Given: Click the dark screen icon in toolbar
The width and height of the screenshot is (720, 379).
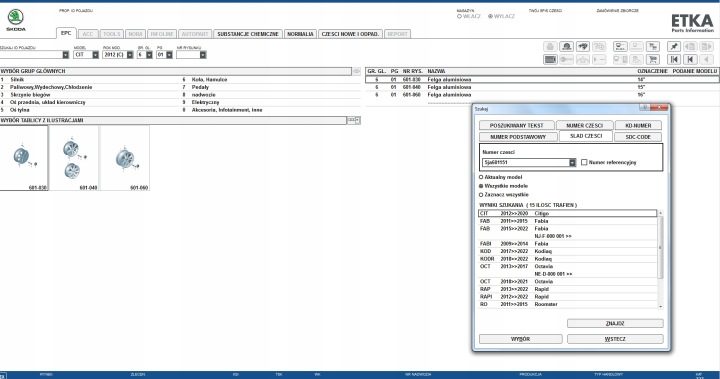Looking at the screenshot, I should pyautogui.click(x=550, y=59).
